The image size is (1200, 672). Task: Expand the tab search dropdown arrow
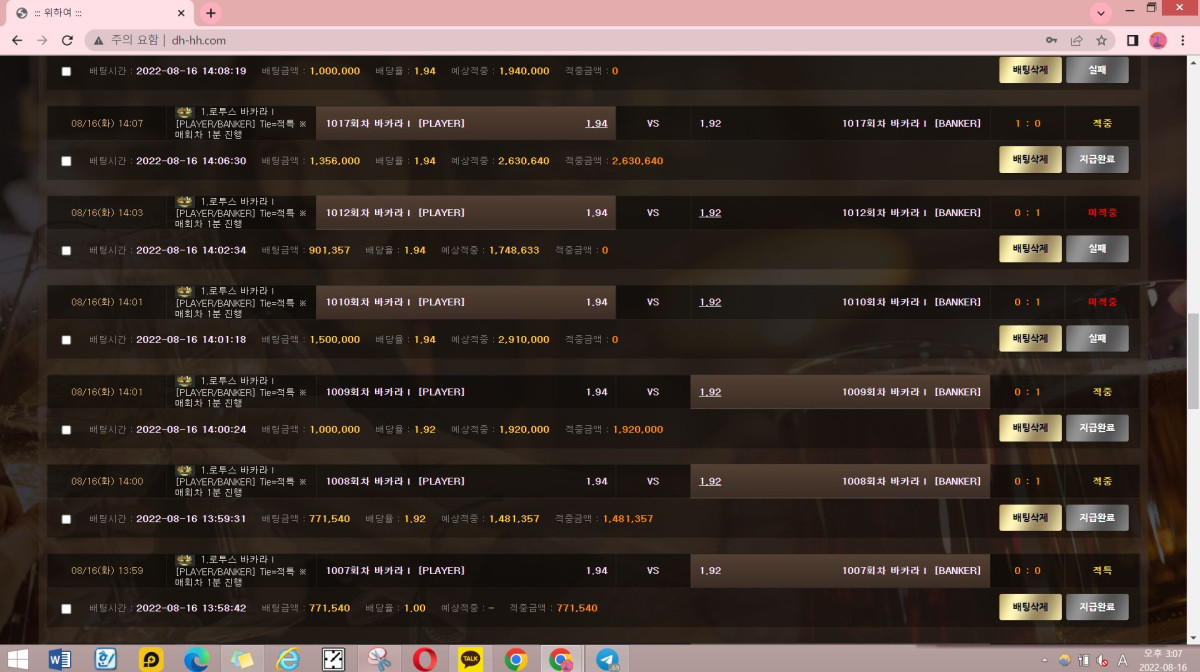(1101, 13)
